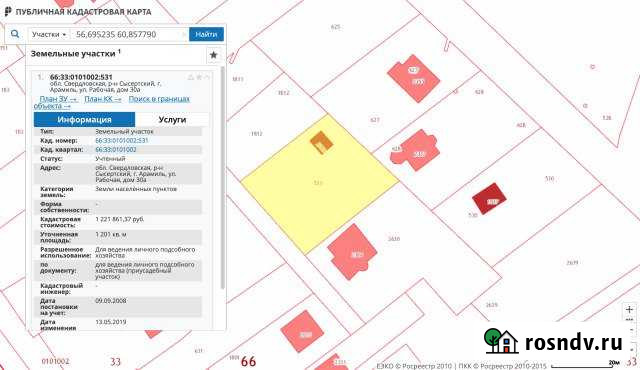Click the Найти search button

click(x=206, y=34)
